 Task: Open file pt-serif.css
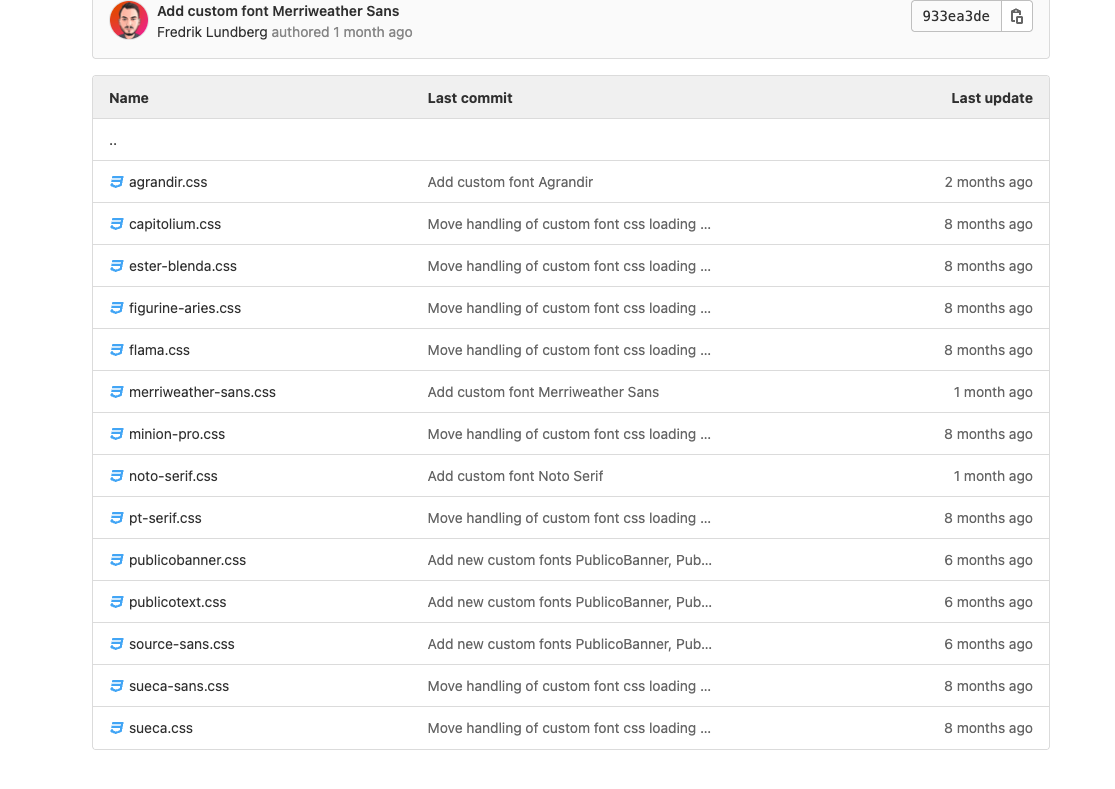(165, 517)
